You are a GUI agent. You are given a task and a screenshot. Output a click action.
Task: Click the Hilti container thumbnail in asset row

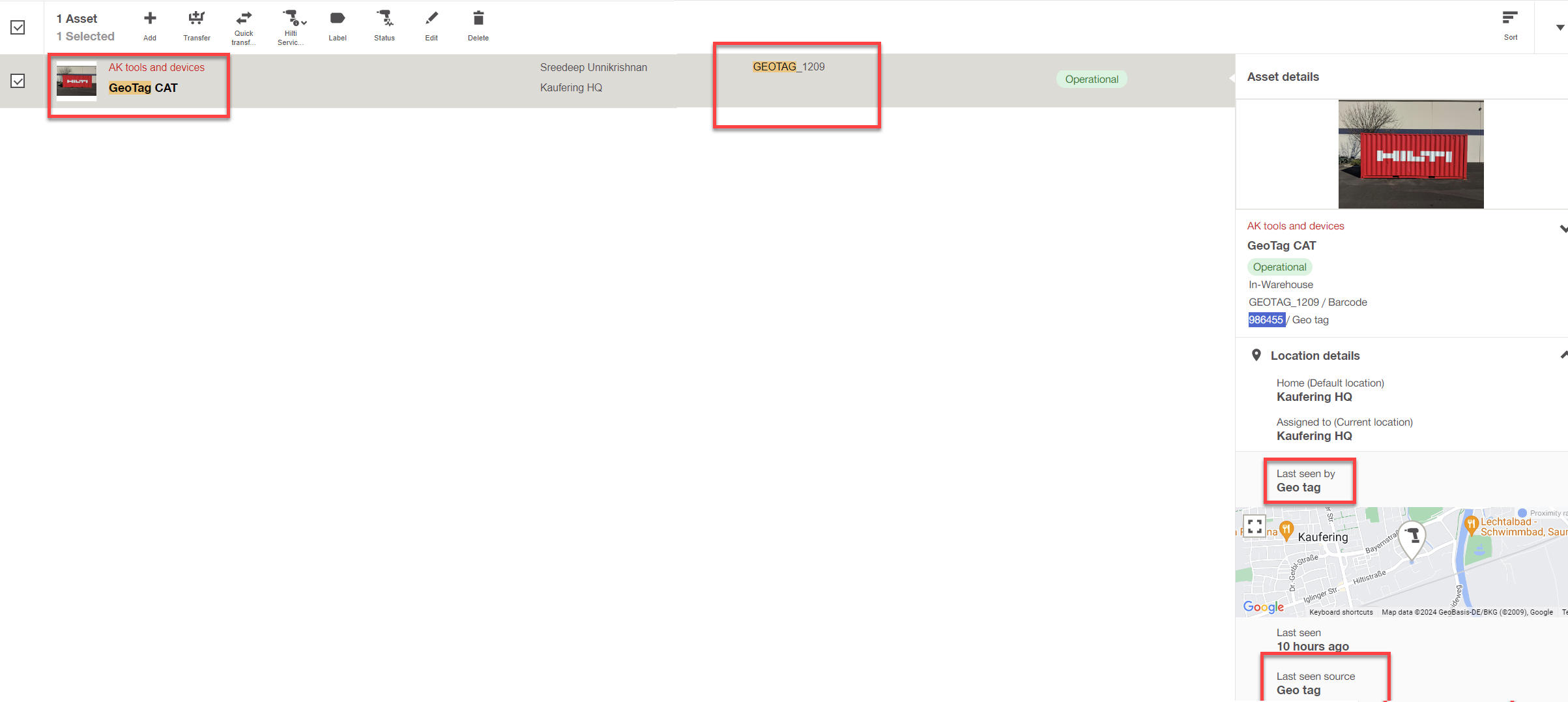pyautogui.click(x=76, y=81)
